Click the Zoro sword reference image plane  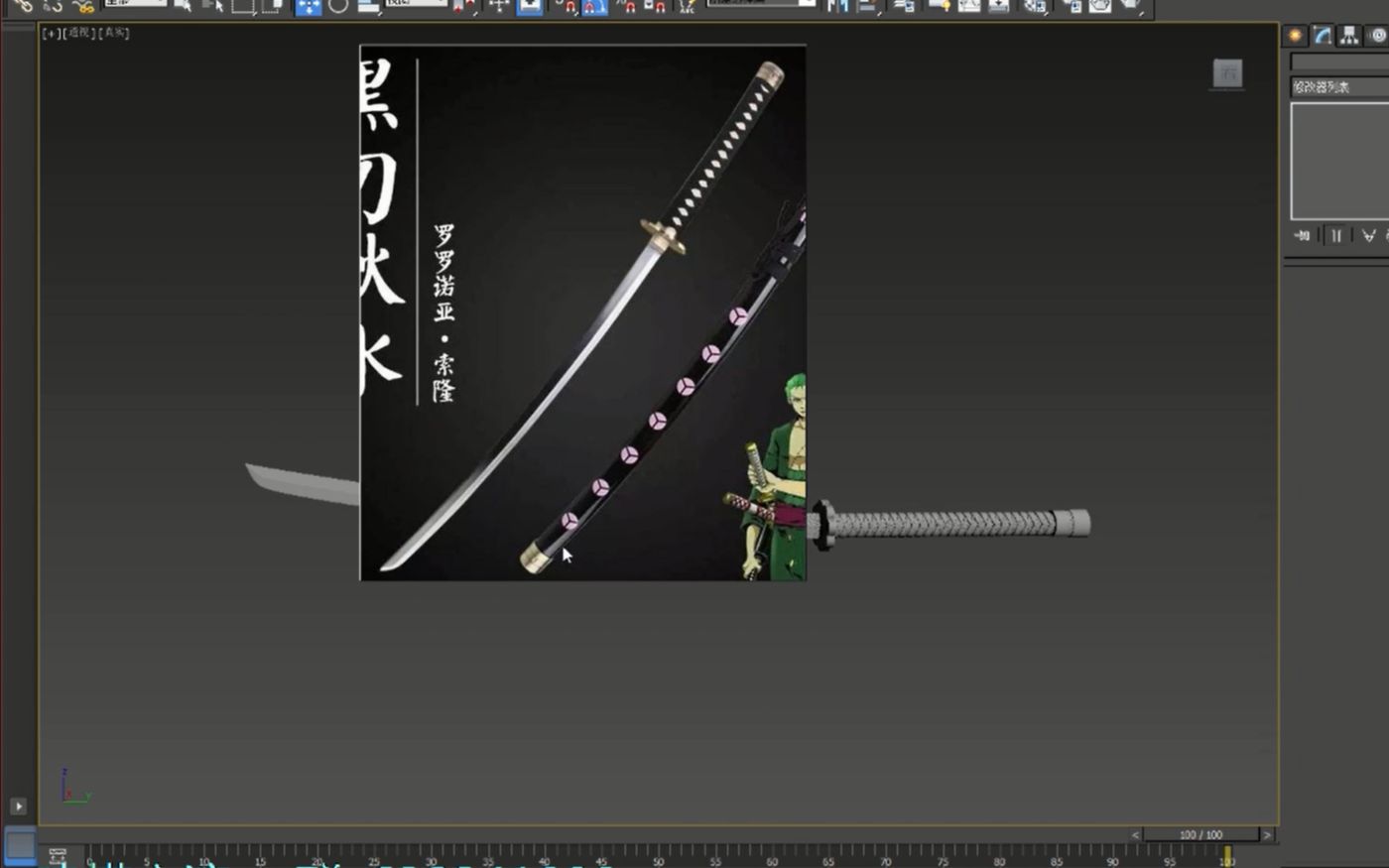tap(582, 312)
